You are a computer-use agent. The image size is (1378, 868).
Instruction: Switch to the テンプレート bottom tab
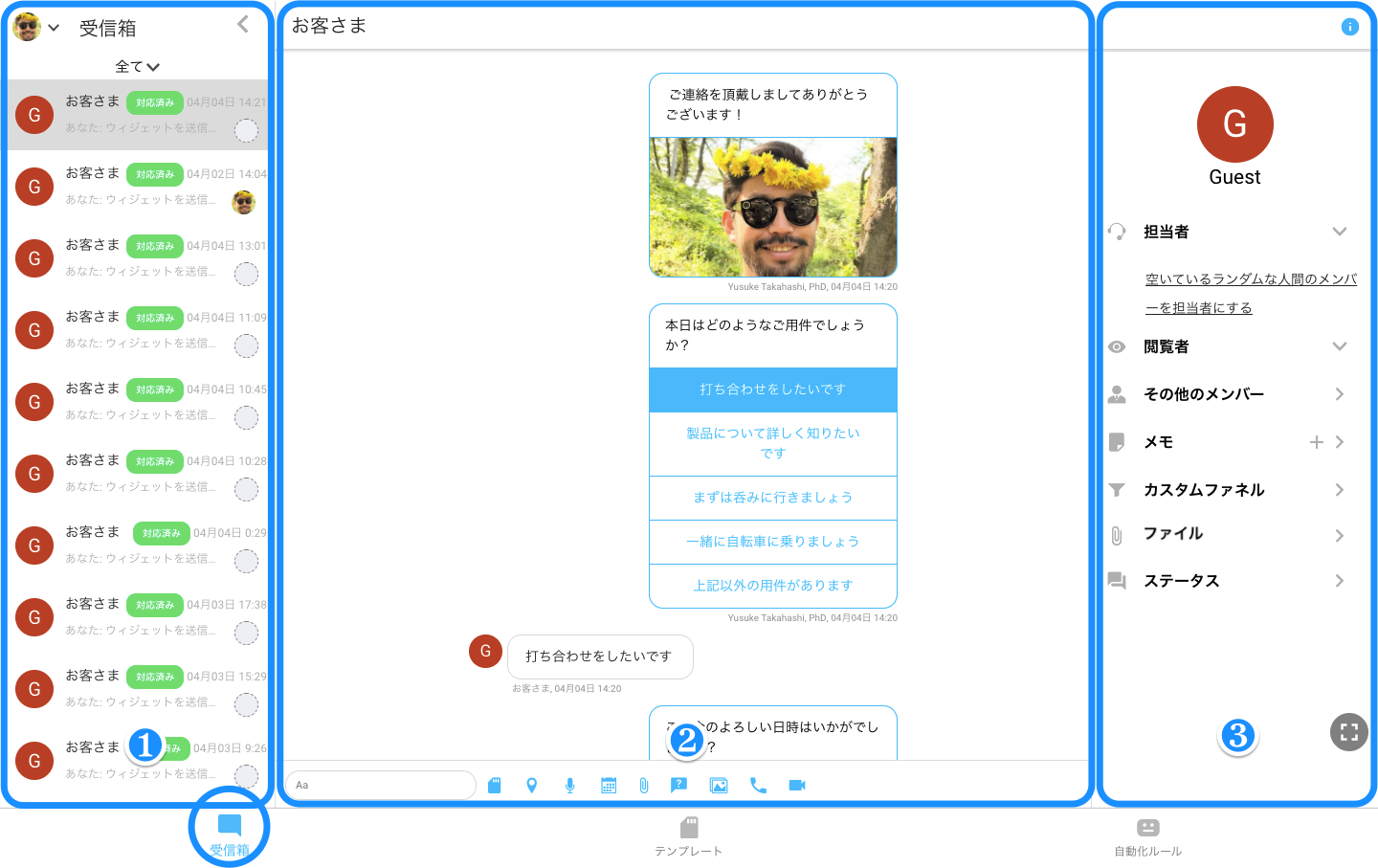click(689, 837)
